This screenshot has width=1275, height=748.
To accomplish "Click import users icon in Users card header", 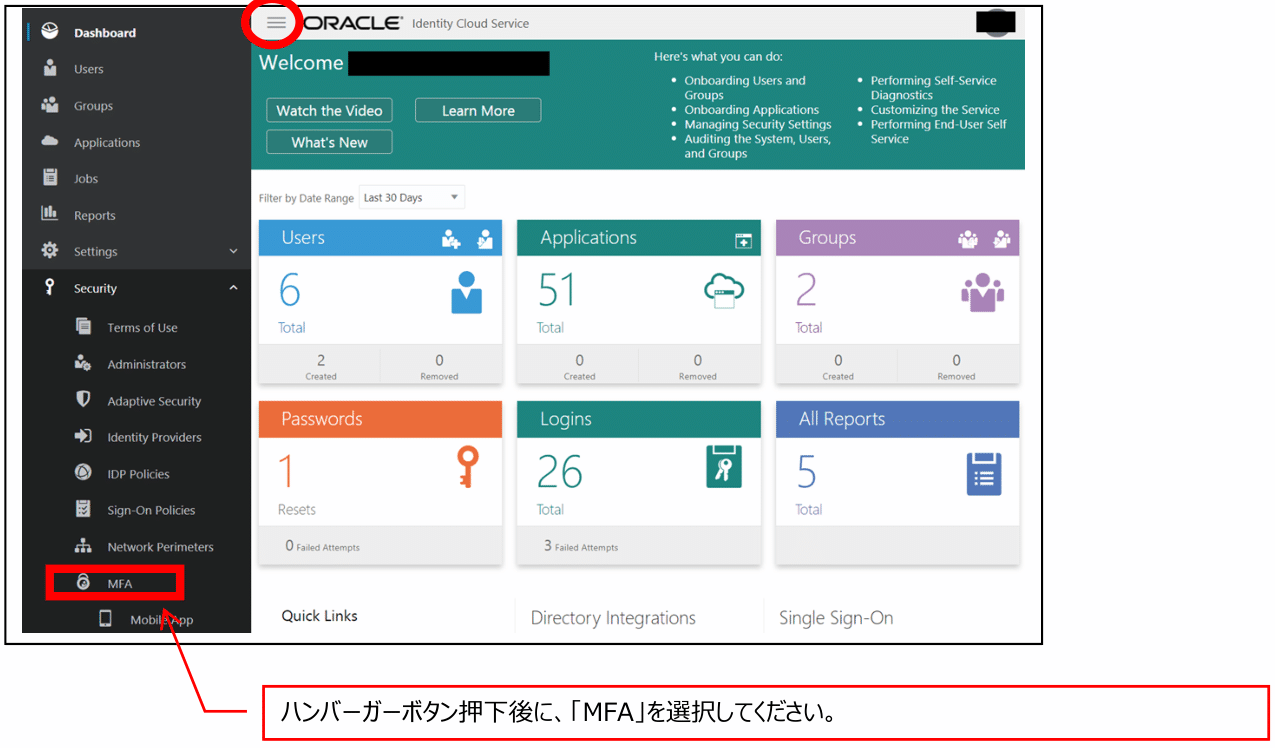I will tap(485, 238).
